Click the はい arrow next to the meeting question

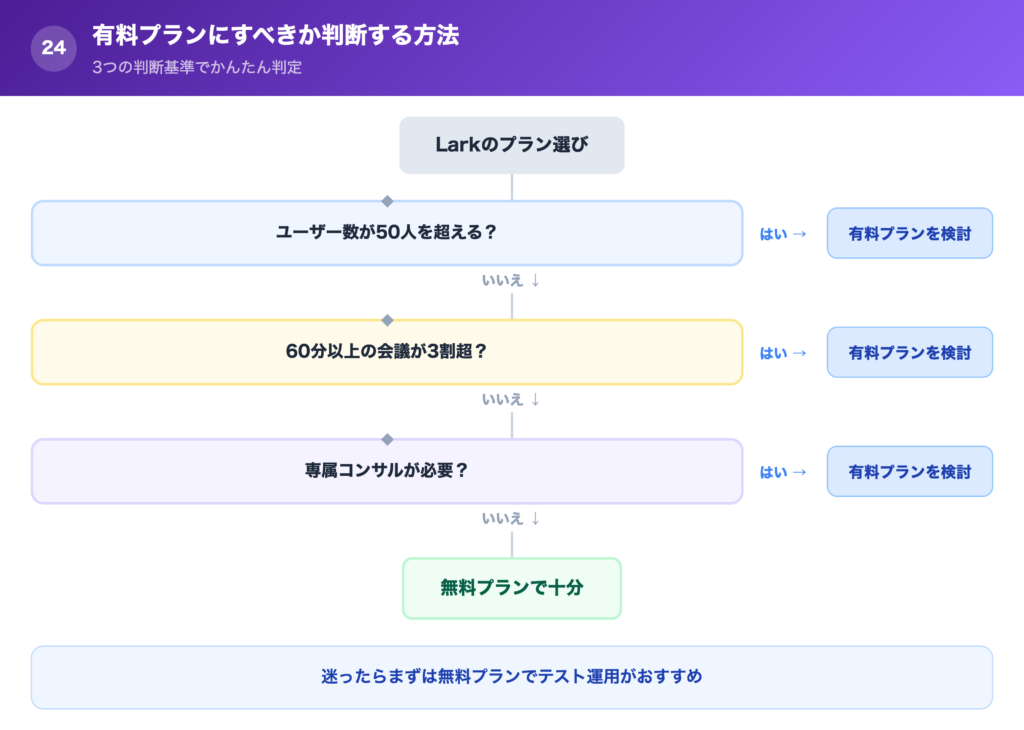781,352
